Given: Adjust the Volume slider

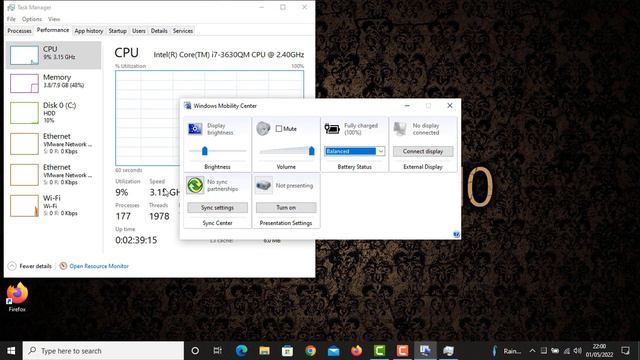Looking at the screenshot, I should (x=311, y=151).
